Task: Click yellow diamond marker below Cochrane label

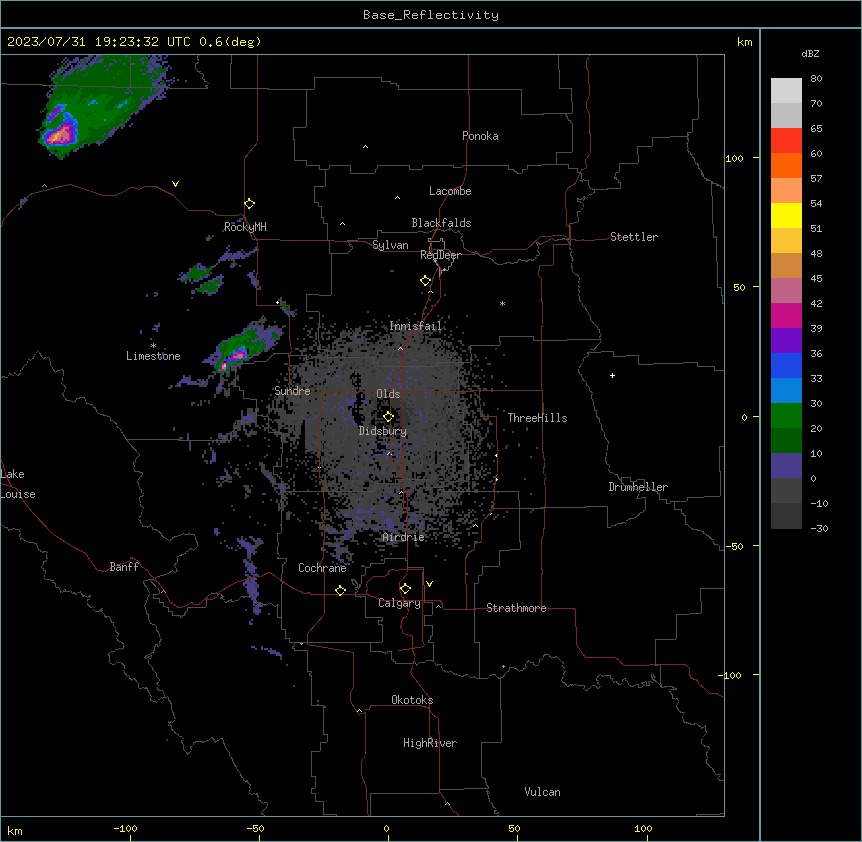Action: coord(340,590)
